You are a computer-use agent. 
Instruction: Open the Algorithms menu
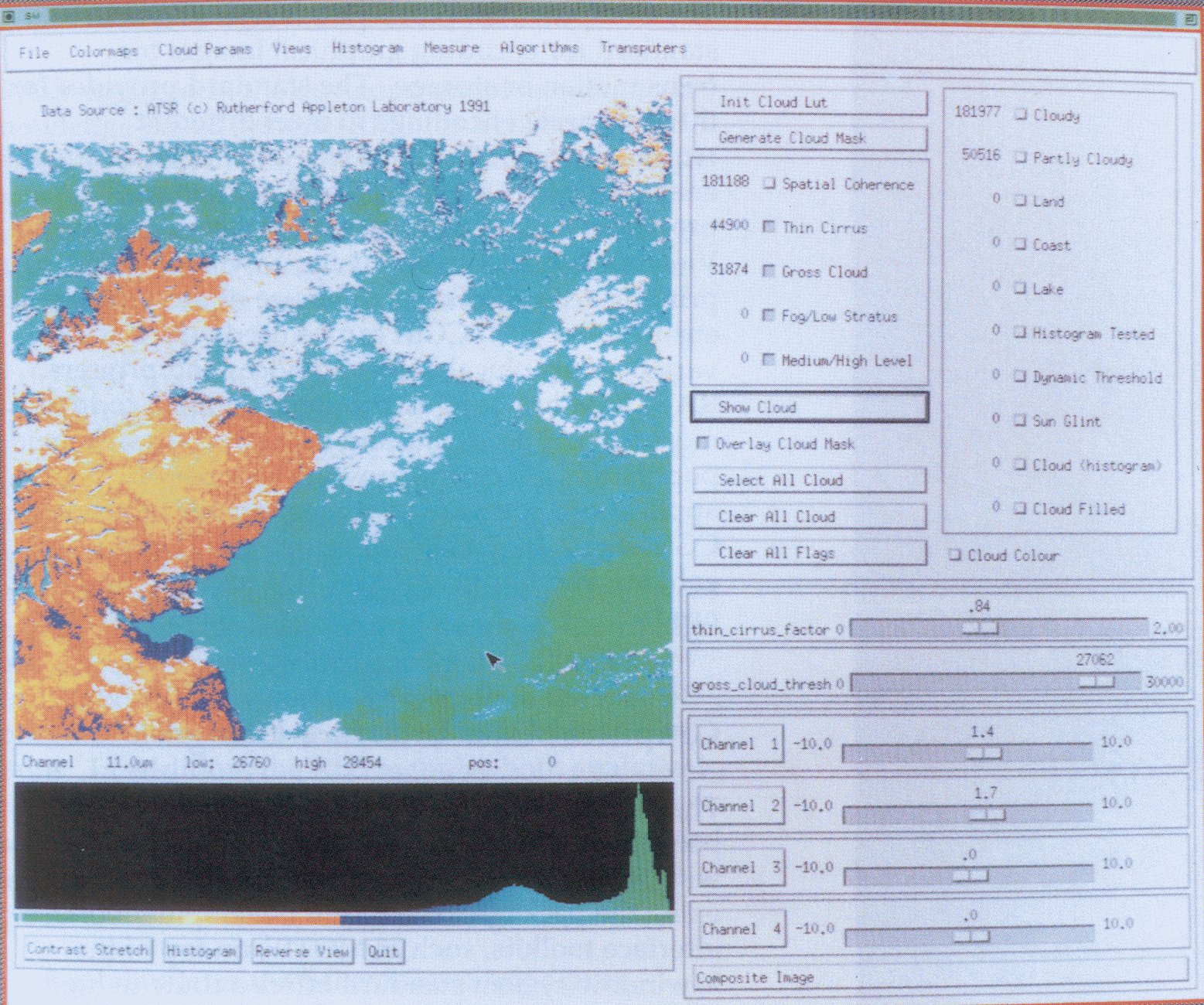point(541,47)
